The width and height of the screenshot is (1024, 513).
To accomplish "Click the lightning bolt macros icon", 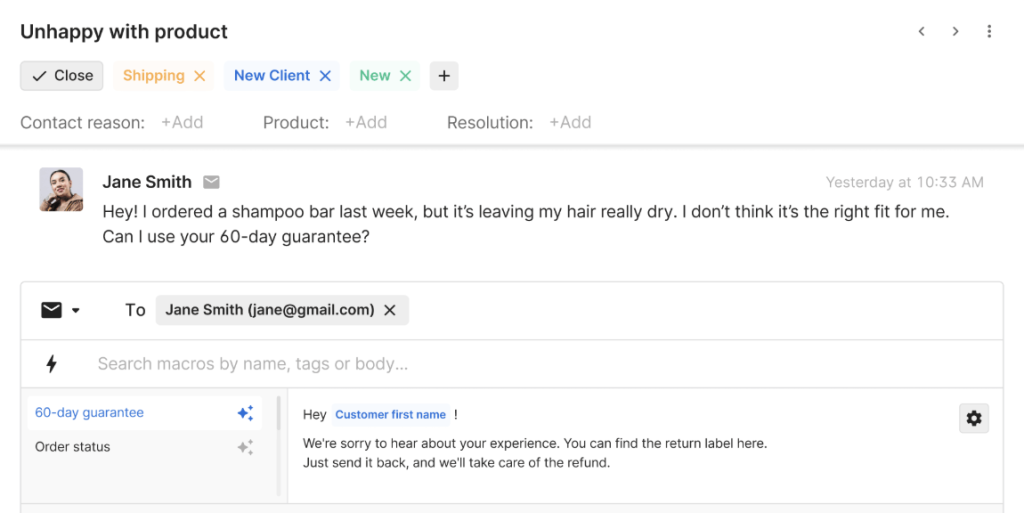I will click(x=51, y=364).
